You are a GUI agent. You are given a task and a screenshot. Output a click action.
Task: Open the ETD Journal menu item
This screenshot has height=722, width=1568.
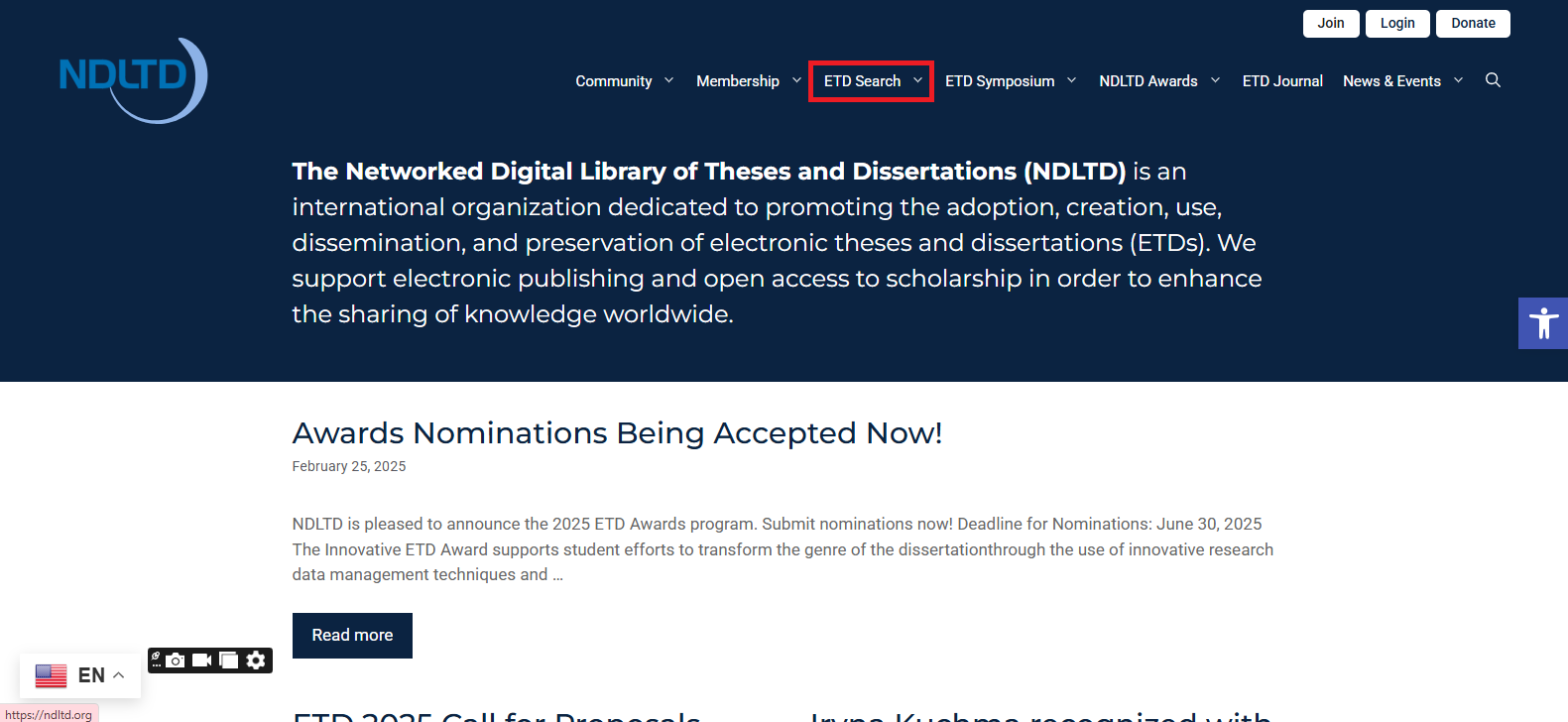click(x=1281, y=81)
